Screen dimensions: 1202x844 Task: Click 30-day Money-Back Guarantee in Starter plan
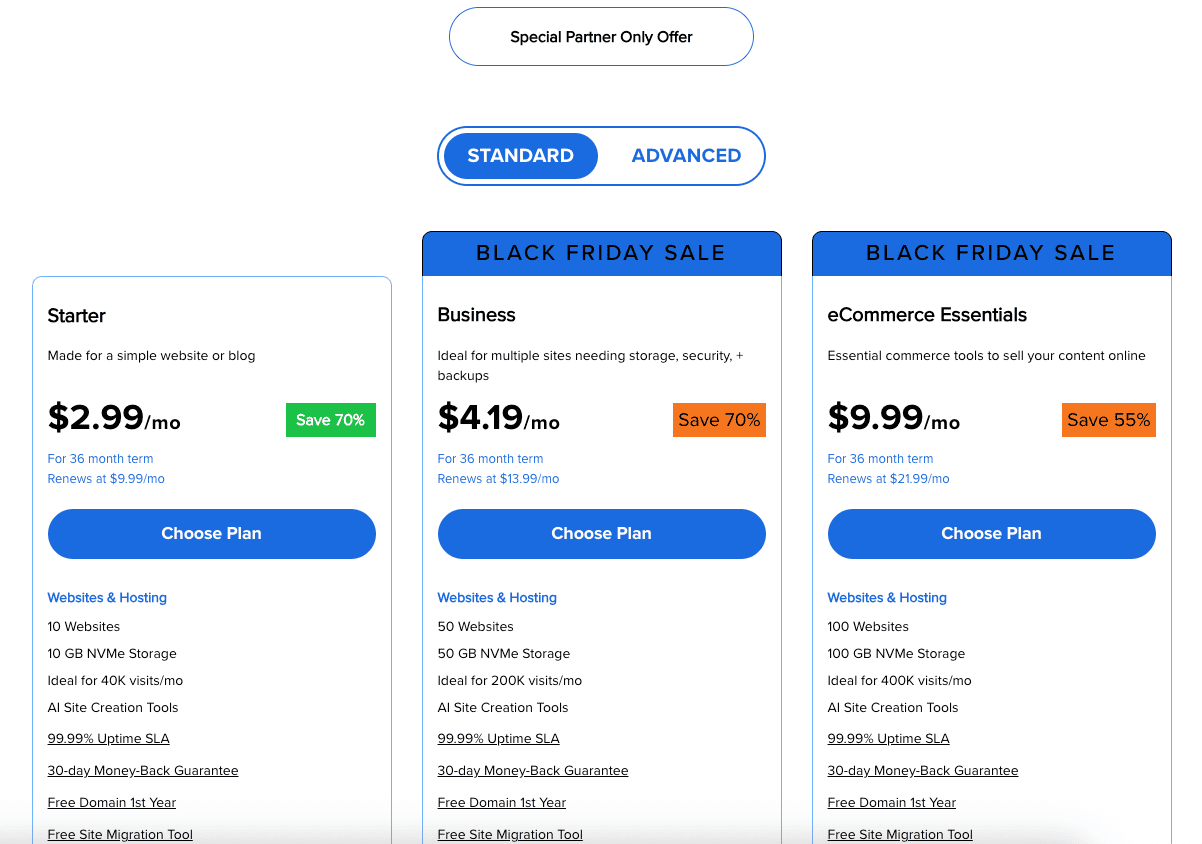tap(143, 771)
